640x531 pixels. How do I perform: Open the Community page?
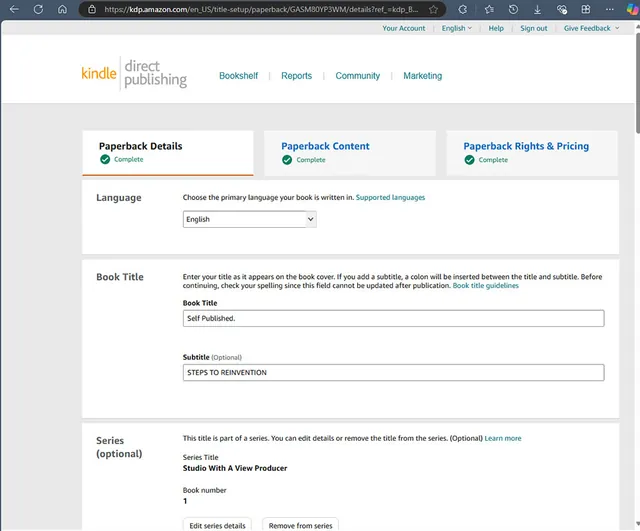pyautogui.click(x=358, y=76)
